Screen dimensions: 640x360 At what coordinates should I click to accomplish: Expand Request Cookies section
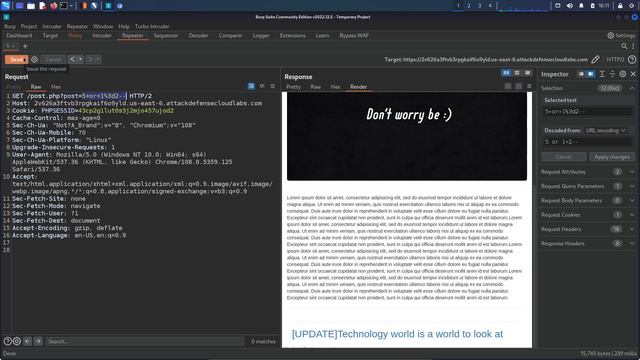(588, 215)
